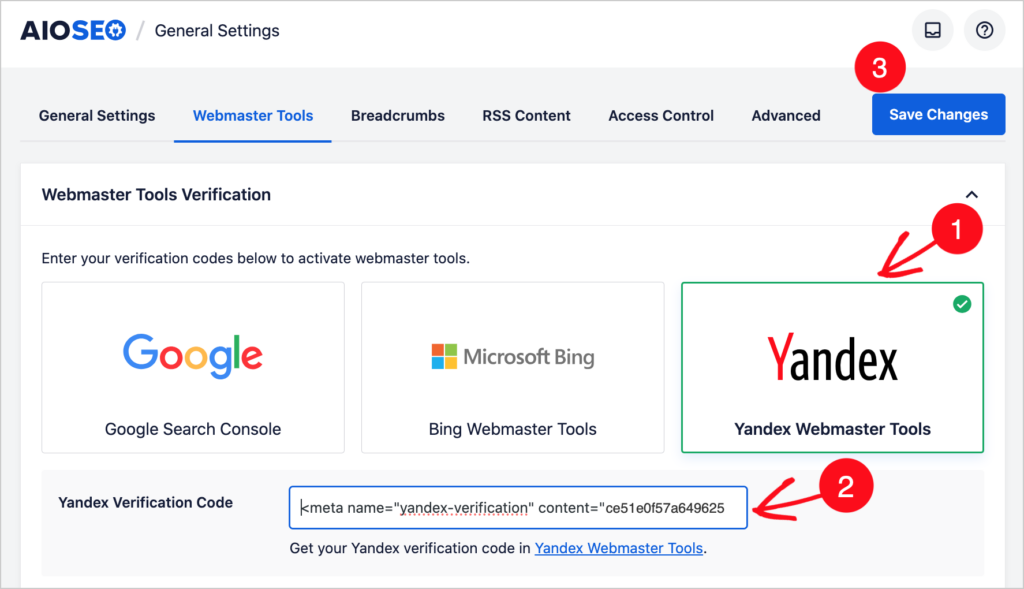Image resolution: width=1024 pixels, height=589 pixels.
Task: Open the Access Control tab
Action: (x=661, y=116)
